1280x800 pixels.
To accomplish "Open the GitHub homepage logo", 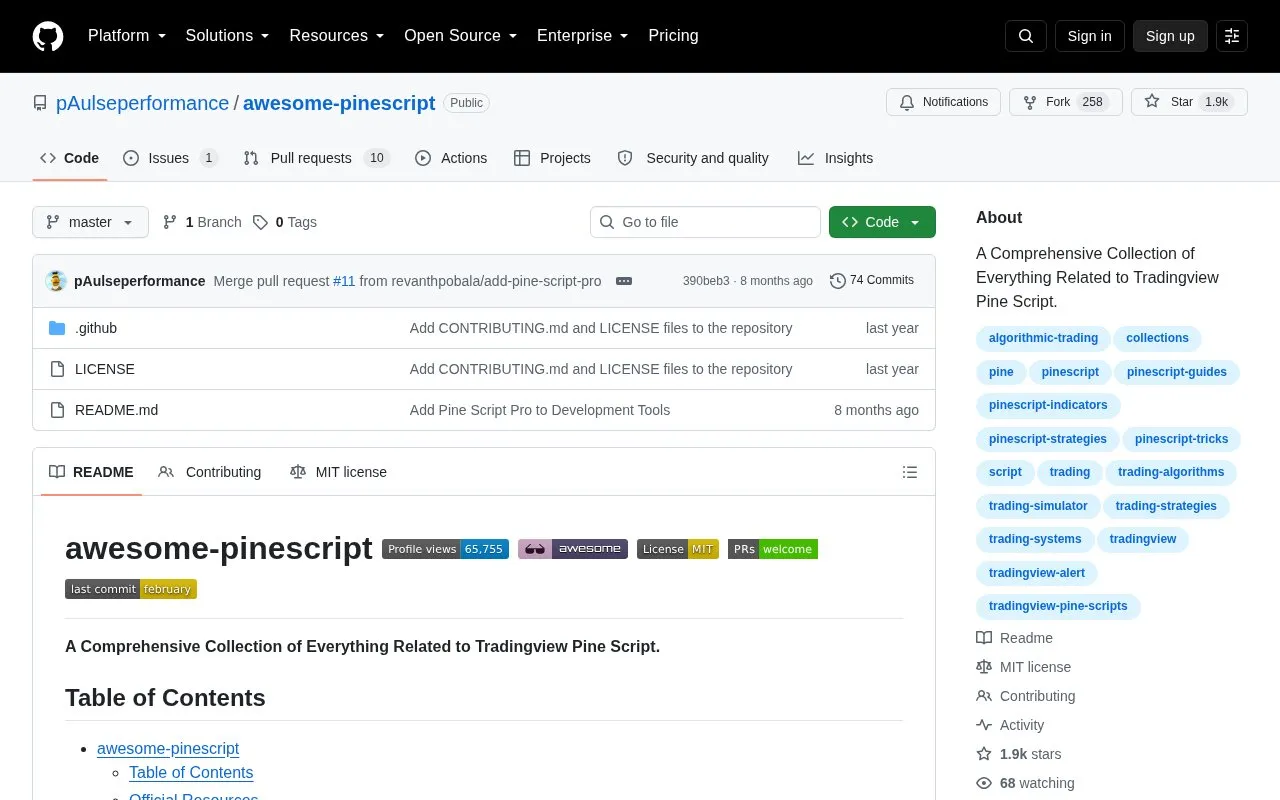I will click(x=48, y=36).
